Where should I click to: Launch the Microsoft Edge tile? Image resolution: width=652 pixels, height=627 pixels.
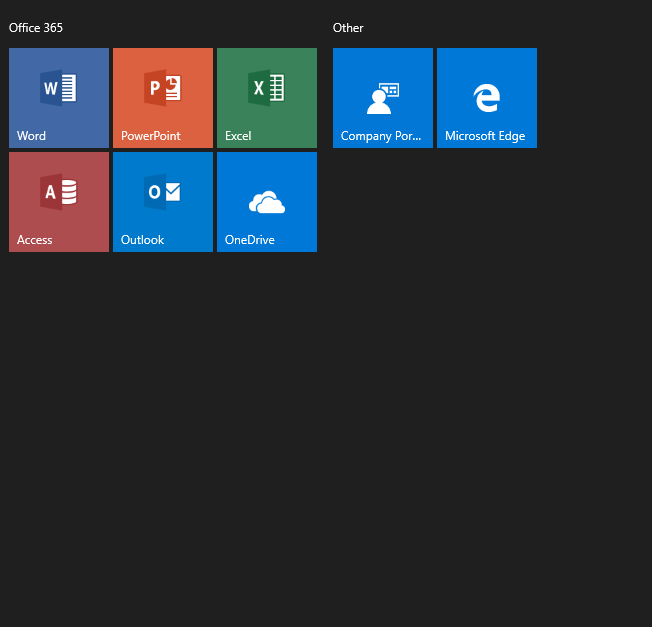(487, 98)
